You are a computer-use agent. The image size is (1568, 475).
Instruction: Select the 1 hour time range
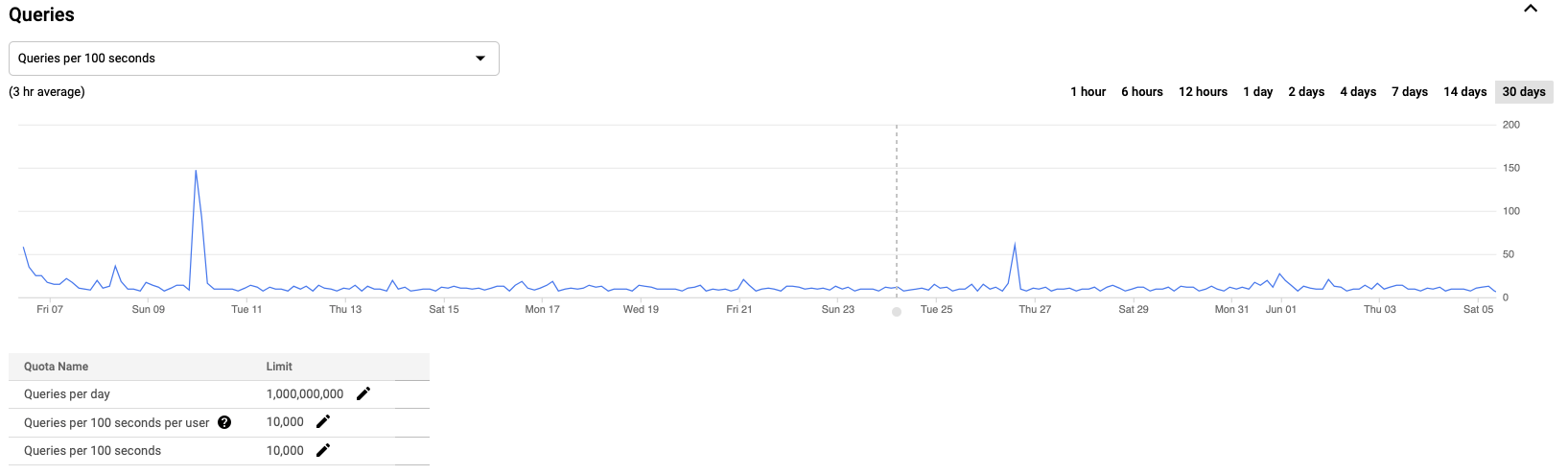click(x=1088, y=92)
